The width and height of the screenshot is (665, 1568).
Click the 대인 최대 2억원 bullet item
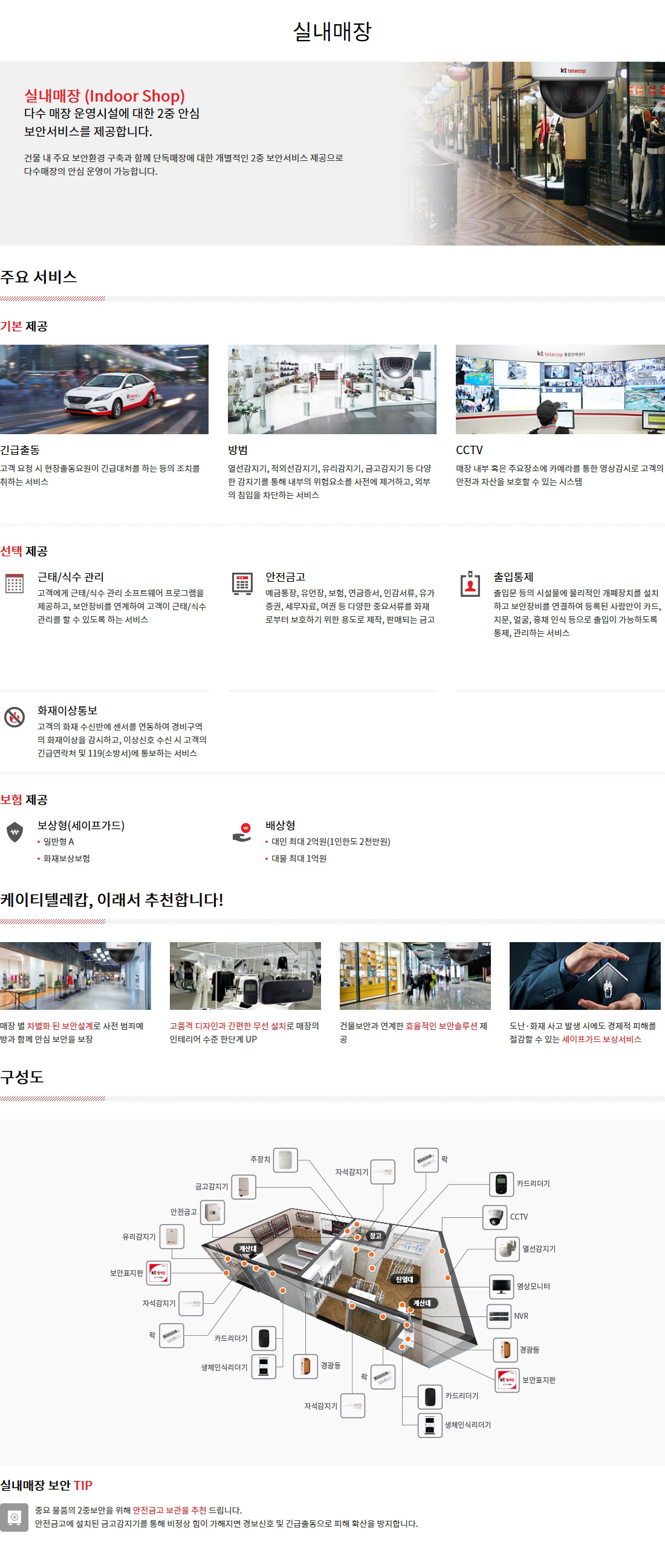[x=331, y=841]
